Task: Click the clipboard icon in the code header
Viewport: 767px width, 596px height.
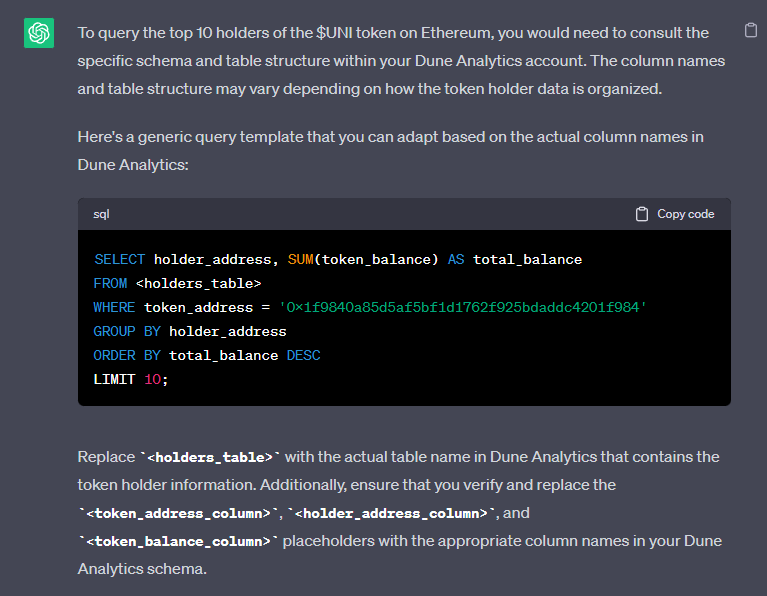Action: pos(642,214)
